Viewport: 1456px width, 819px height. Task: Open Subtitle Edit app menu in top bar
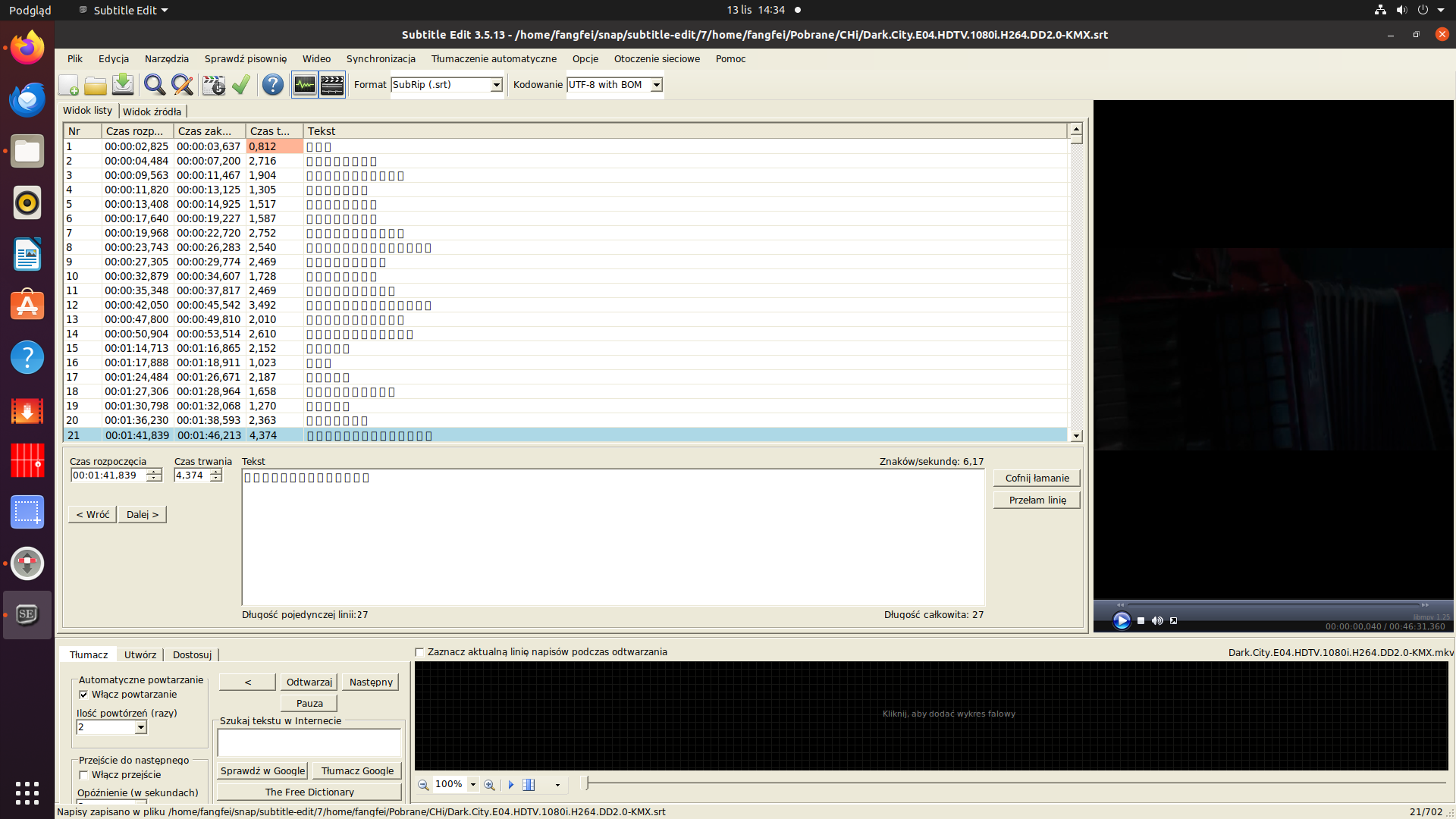[124, 10]
